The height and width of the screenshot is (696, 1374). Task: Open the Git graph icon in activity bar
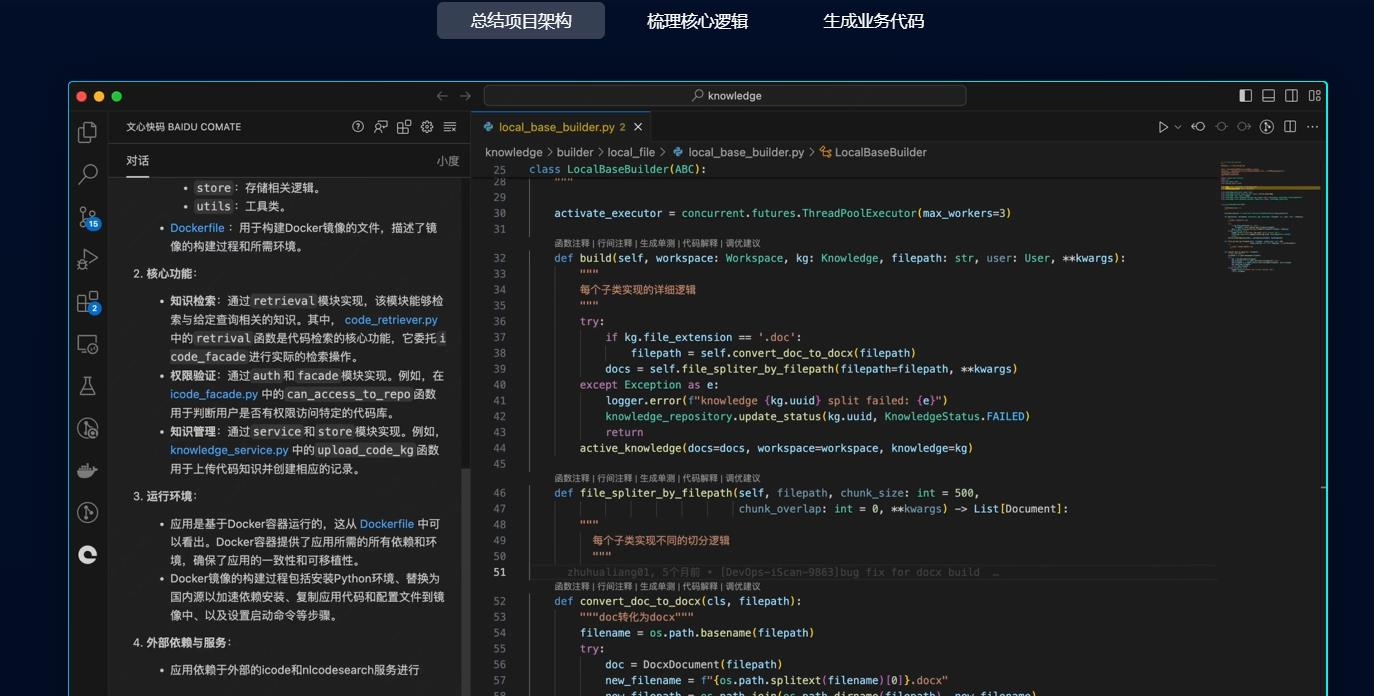(88, 513)
